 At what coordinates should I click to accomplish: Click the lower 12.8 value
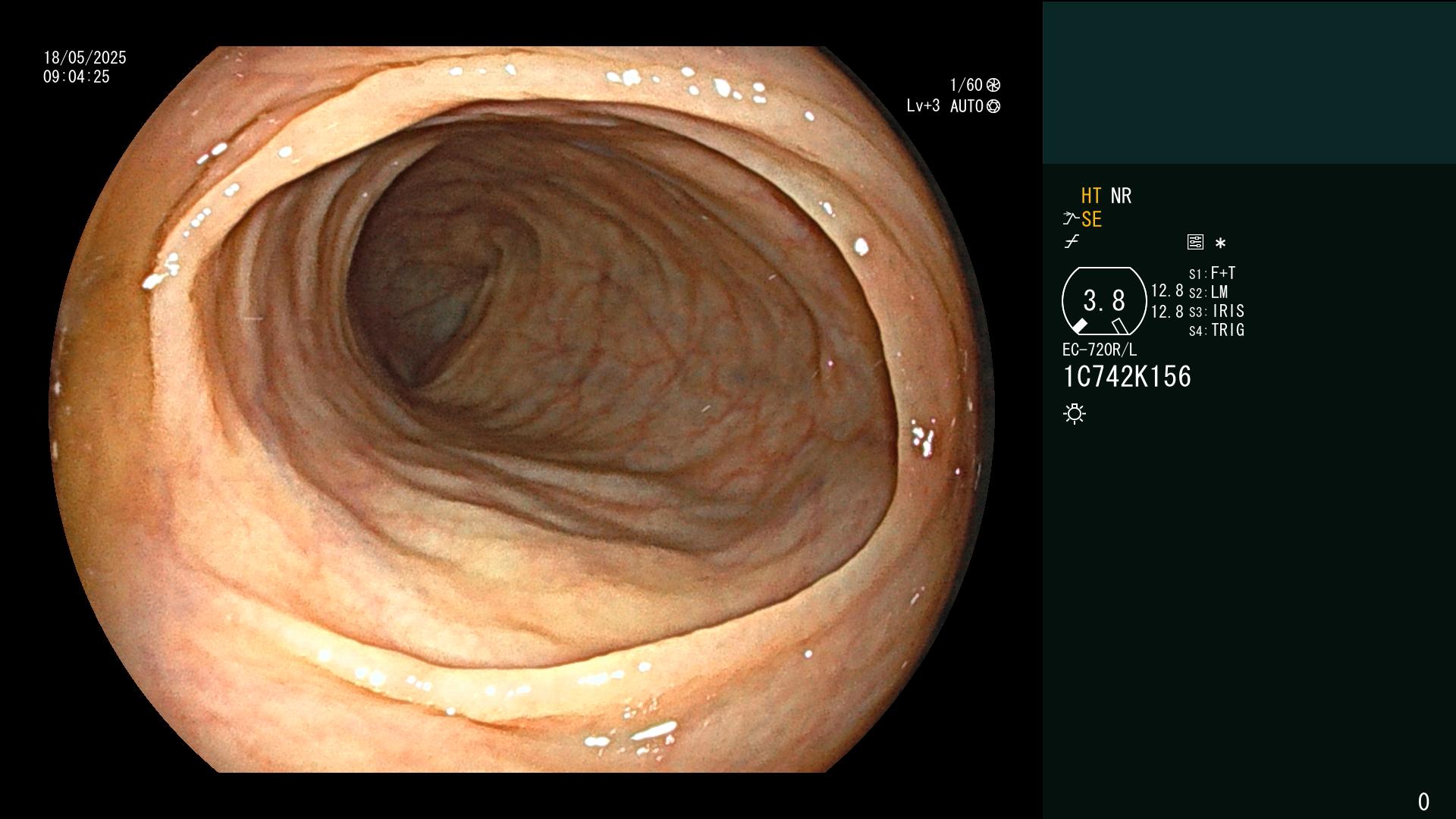pos(1167,312)
